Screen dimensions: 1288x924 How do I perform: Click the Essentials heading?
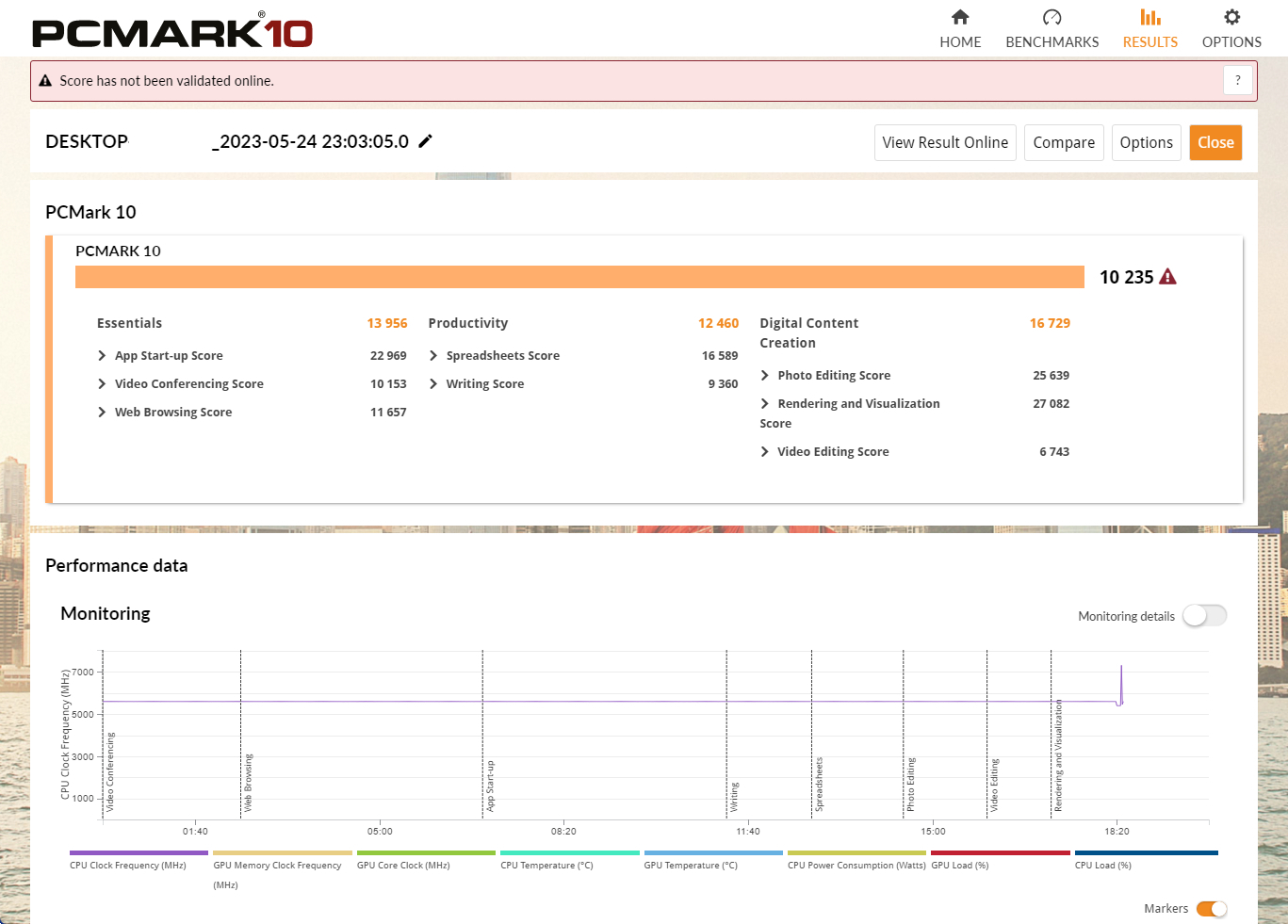(129, 323)
